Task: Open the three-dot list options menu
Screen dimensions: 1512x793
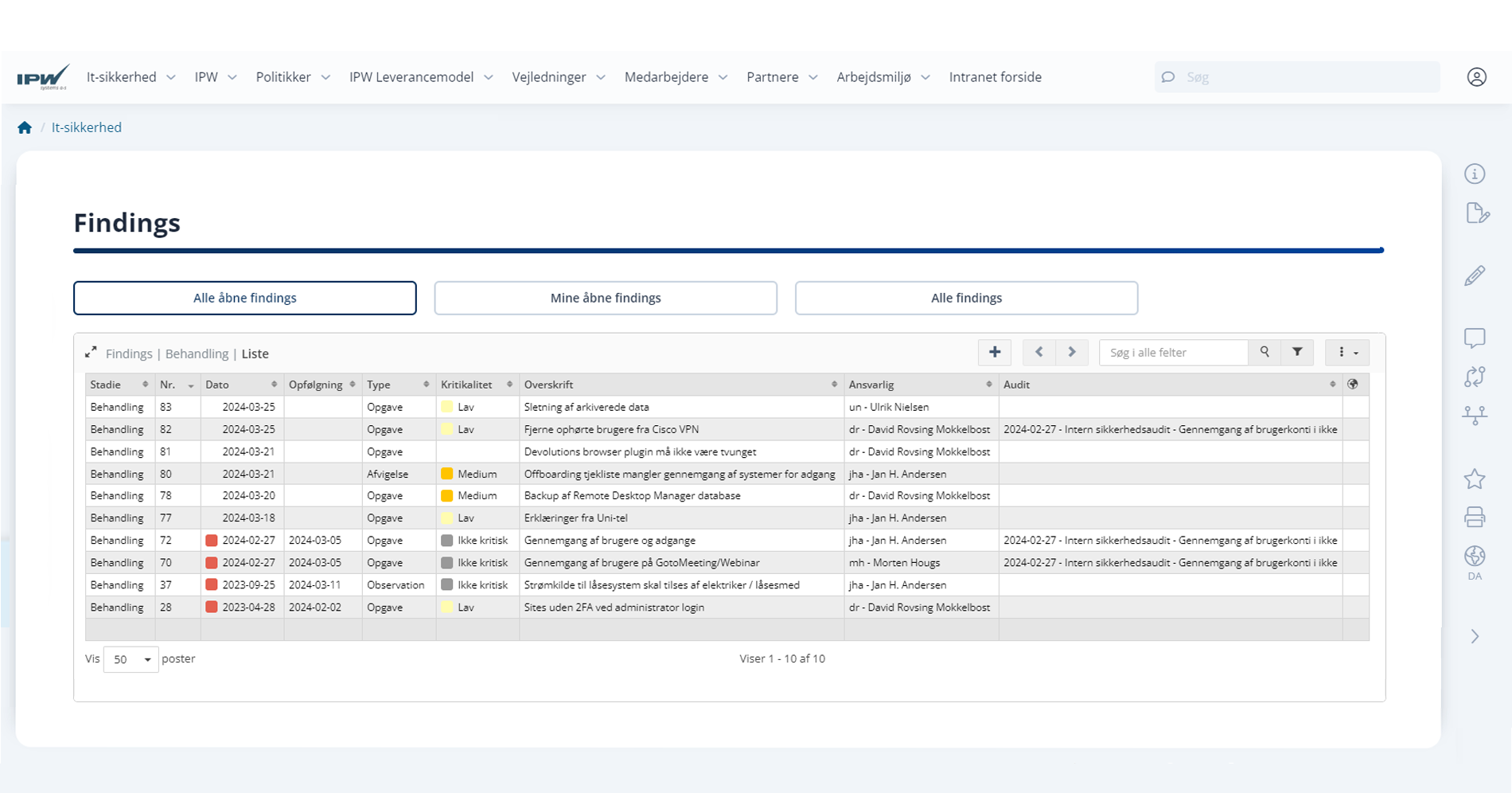Action: [1347, 352]
